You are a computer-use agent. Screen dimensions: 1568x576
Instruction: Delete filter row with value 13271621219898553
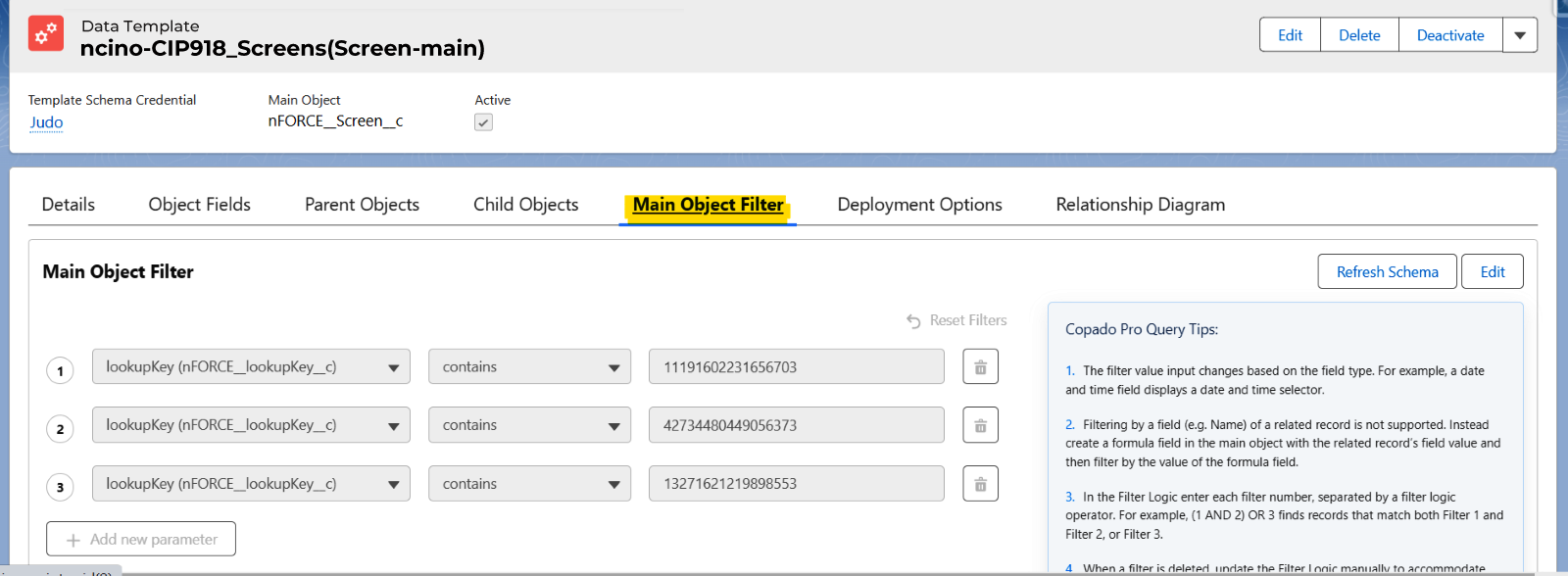[x=980, y=484]
